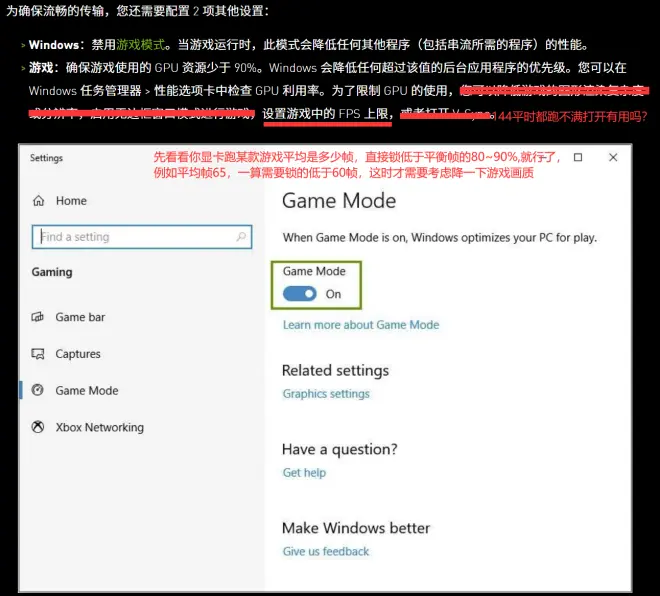660x596 pixels.
Task: Click the Captures sidebar icon
Action: coord(37,354)
